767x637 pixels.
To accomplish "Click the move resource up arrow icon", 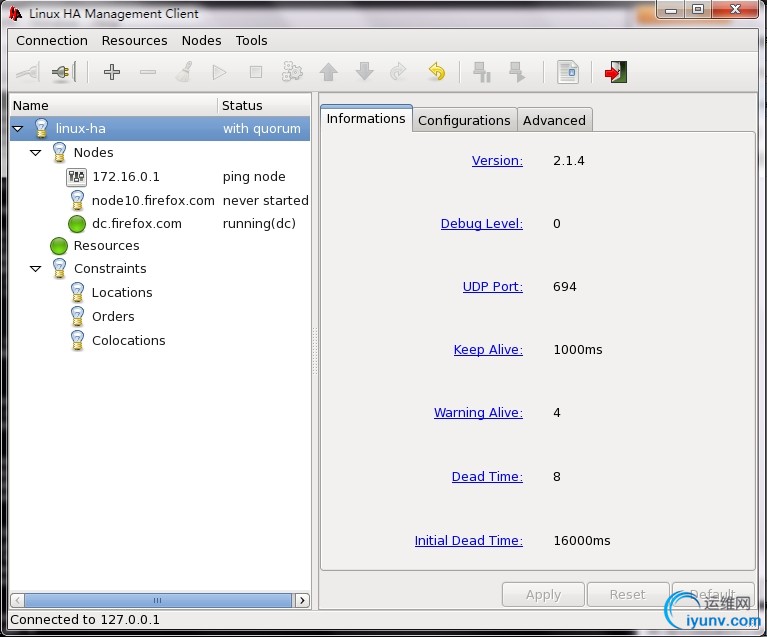I will pyautogui.click(x=328, y=72).
